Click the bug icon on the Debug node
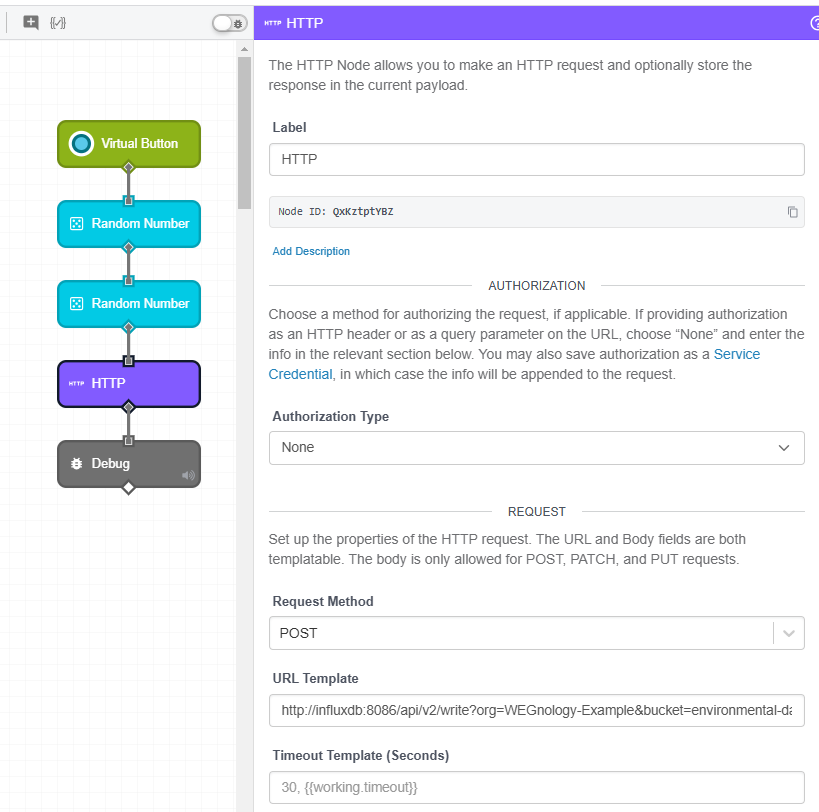This screenshot has width=819, height=812. point(76,464)
